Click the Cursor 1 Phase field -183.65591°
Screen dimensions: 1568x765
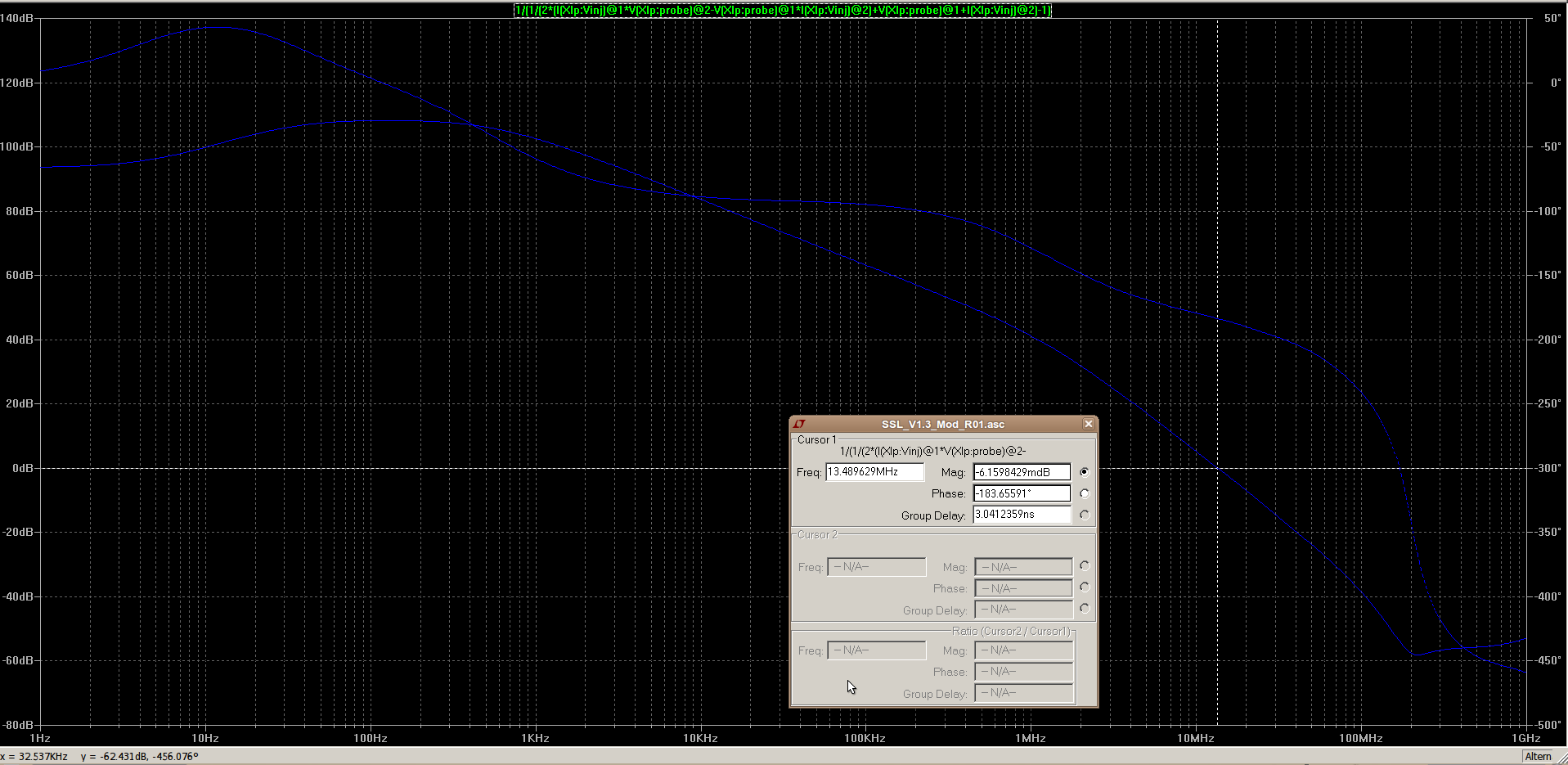[x=1022, y=493]
